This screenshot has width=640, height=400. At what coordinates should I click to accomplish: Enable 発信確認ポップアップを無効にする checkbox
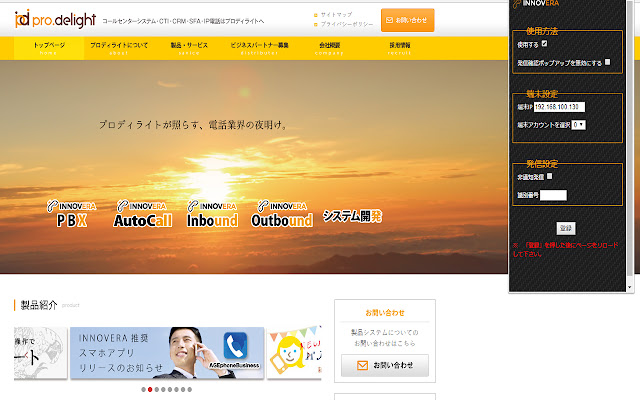pyautogui.click(x=607, y=62)
